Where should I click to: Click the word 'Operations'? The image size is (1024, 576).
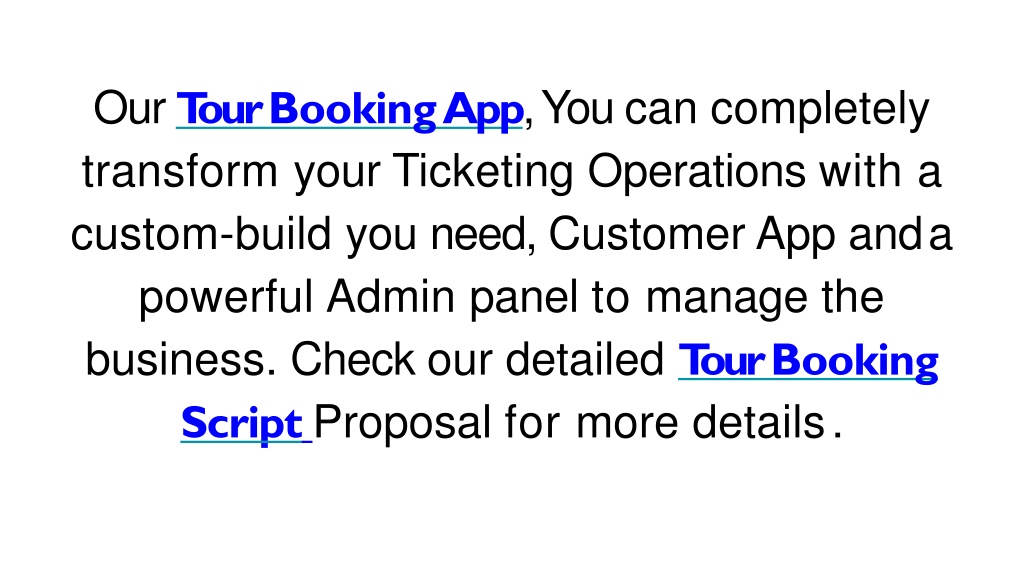(697, 172)
